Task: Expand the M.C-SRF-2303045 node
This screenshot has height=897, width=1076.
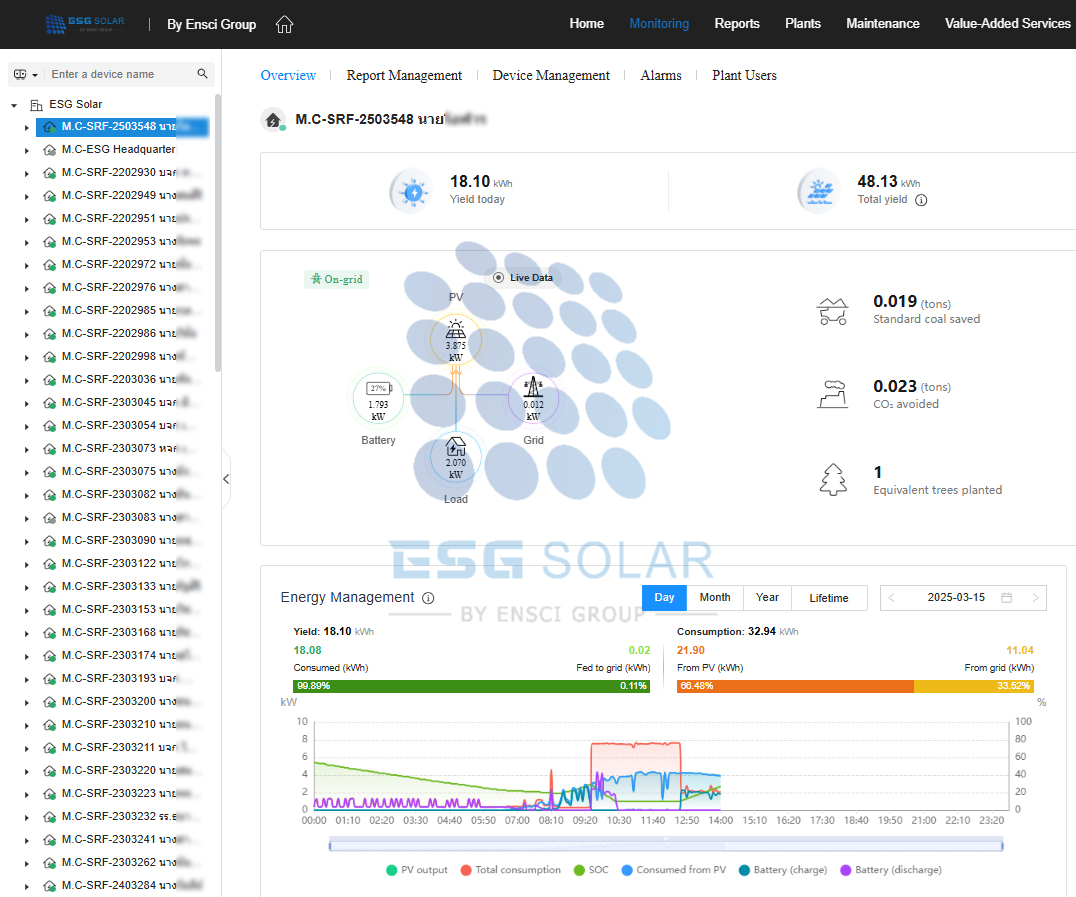Action: click(x=27, y=404)
